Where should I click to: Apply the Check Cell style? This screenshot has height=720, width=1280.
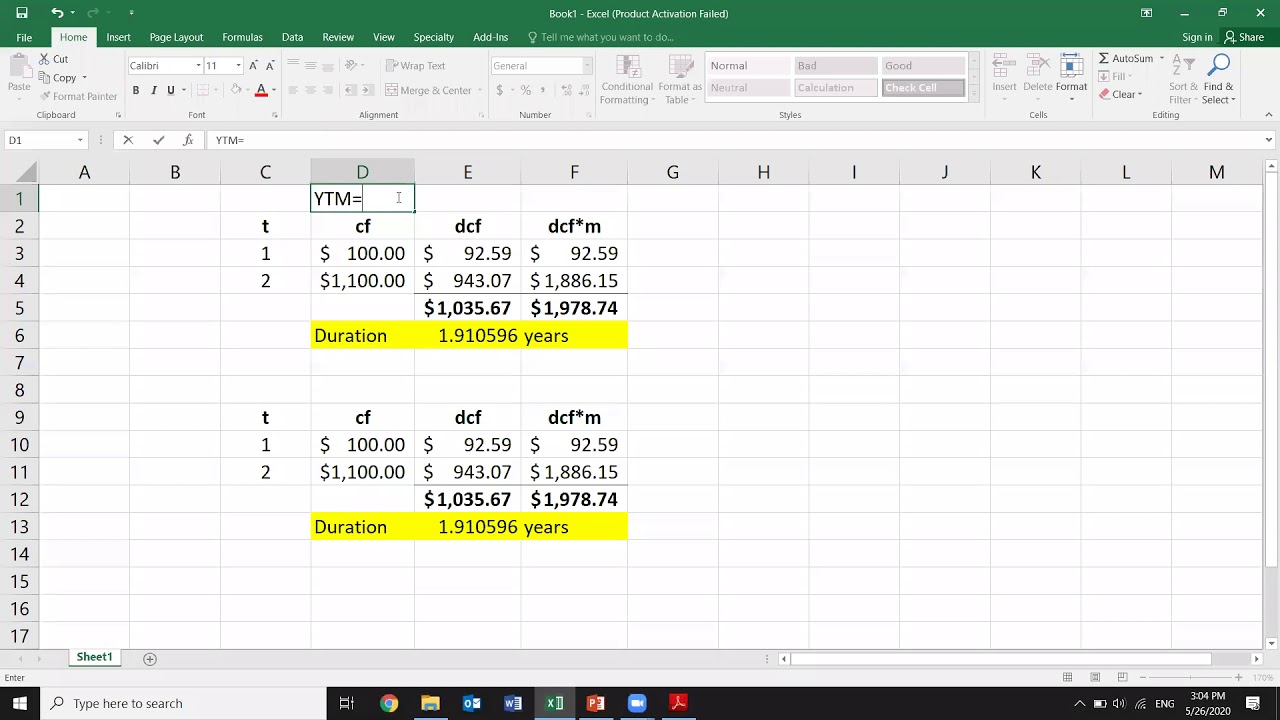[x=922, y=87]
